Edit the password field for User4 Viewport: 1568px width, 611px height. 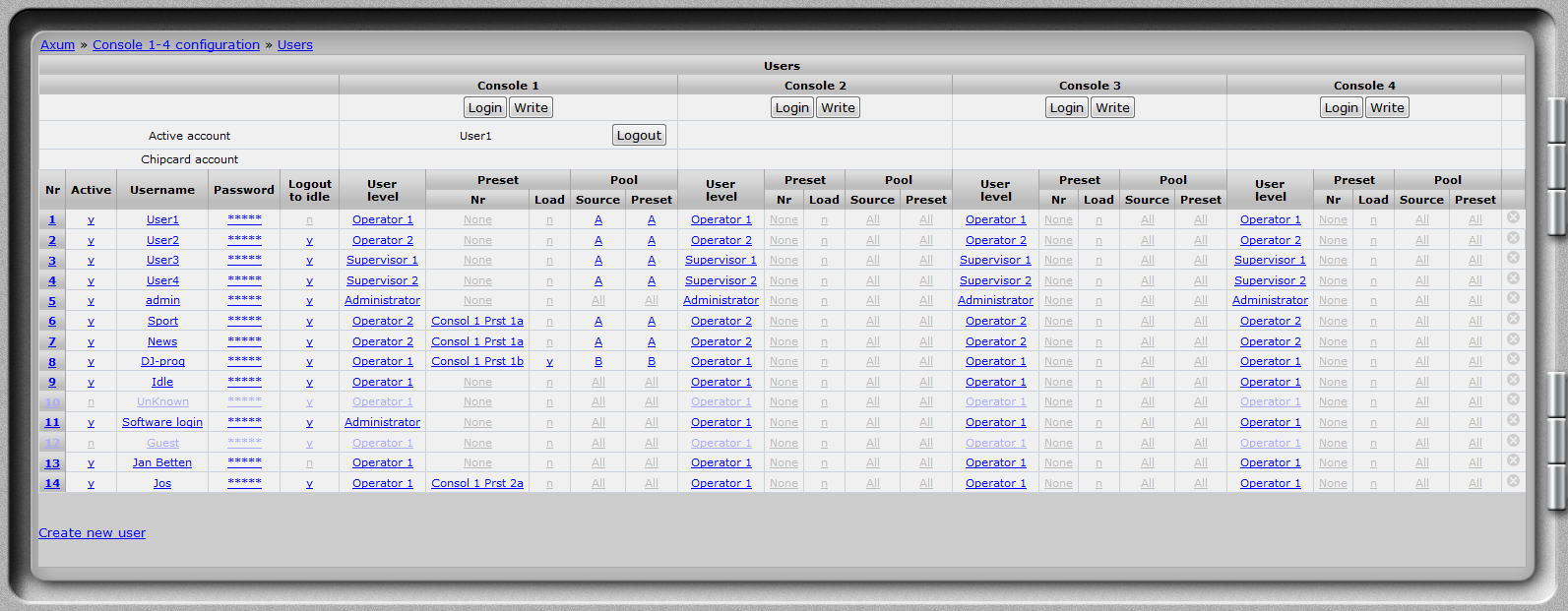coord(244,280)
